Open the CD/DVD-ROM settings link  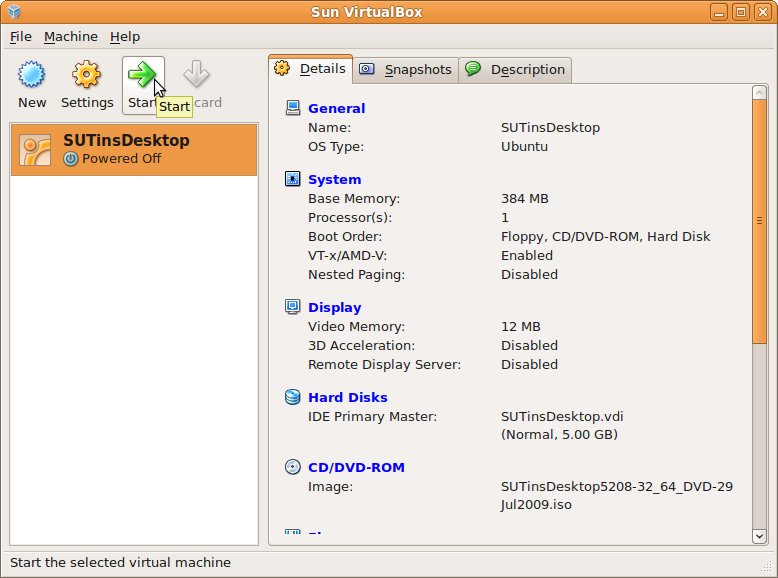pyautogui.click(x=356, y=467)
